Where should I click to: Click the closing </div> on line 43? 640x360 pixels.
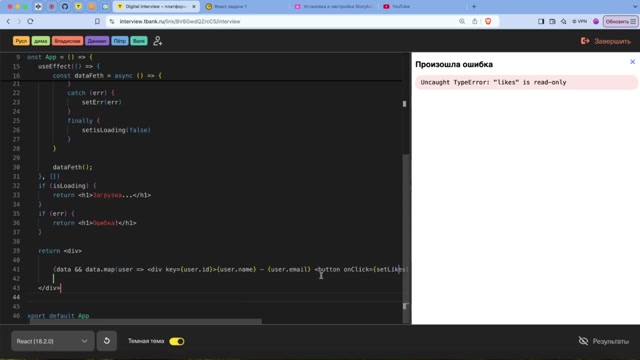click(x=49, y=288)
